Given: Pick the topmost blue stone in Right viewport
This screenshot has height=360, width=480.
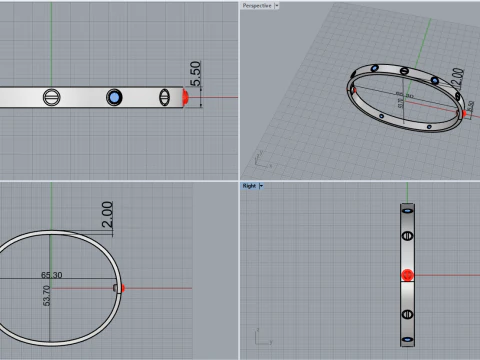Looking at the screenshot, I should click(407, 211).
